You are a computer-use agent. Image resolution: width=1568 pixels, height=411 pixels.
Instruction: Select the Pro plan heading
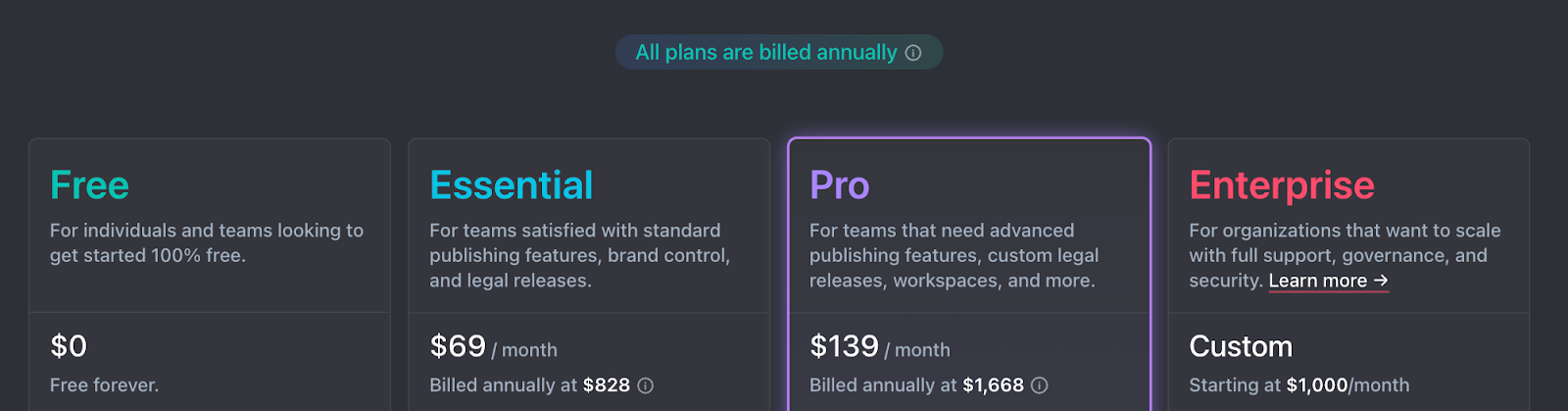click(840, 184)
